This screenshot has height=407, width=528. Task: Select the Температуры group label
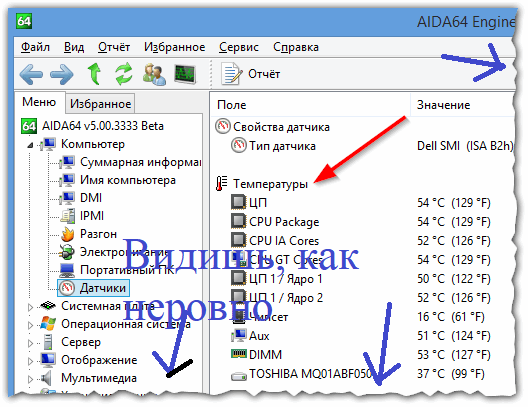click(x=270, y=184)
